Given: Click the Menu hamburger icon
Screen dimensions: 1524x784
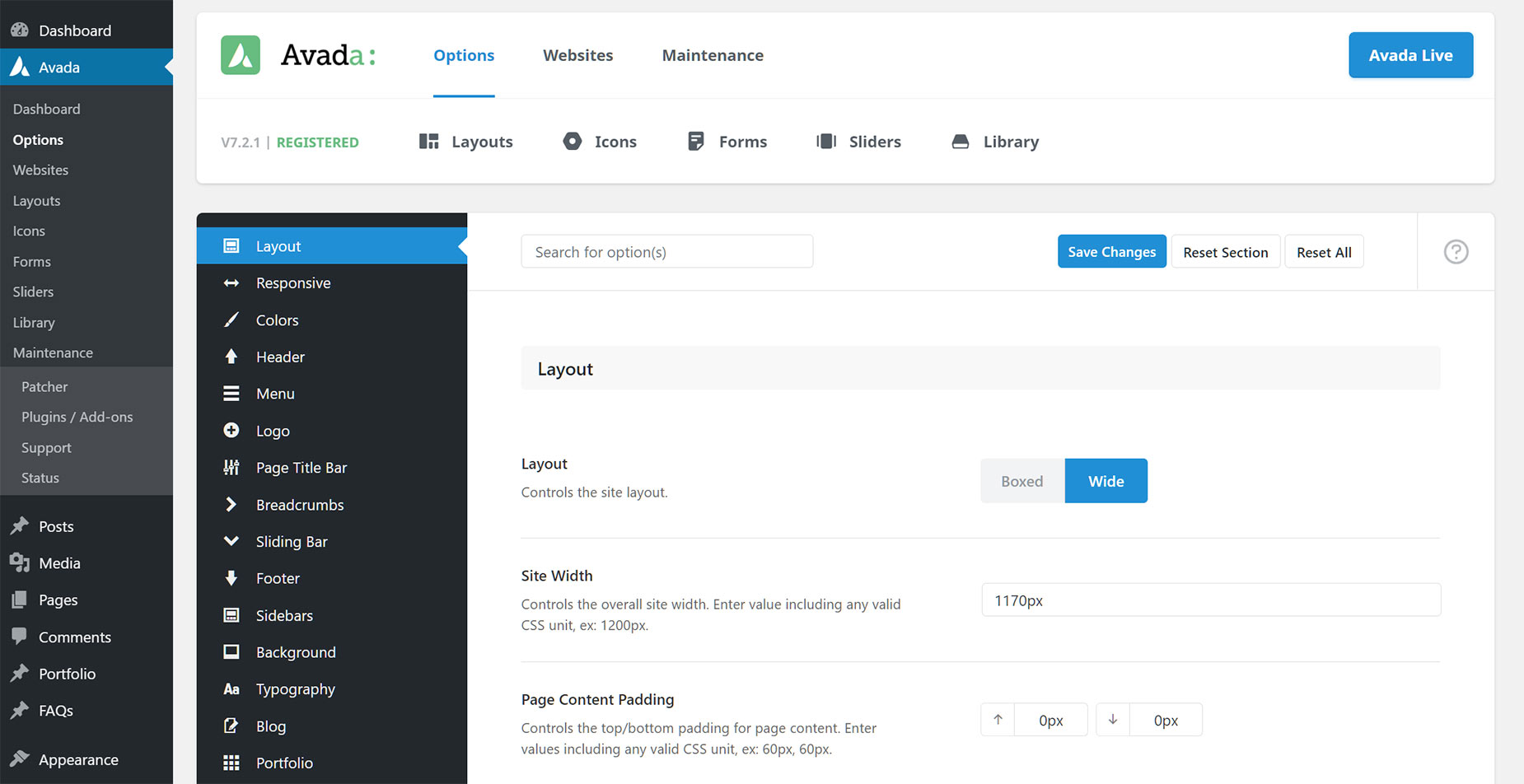Looking at the screenshot, I should (x=231, y=394).
